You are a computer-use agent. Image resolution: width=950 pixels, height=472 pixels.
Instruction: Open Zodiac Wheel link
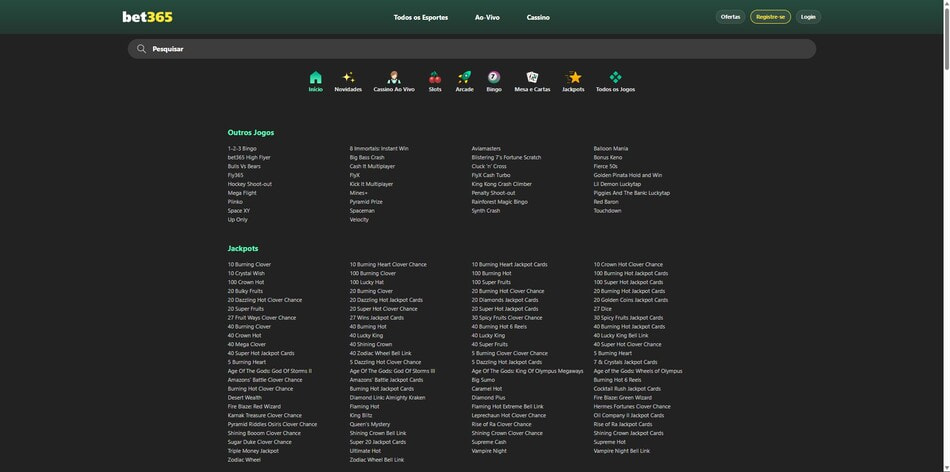click(244, 460)
